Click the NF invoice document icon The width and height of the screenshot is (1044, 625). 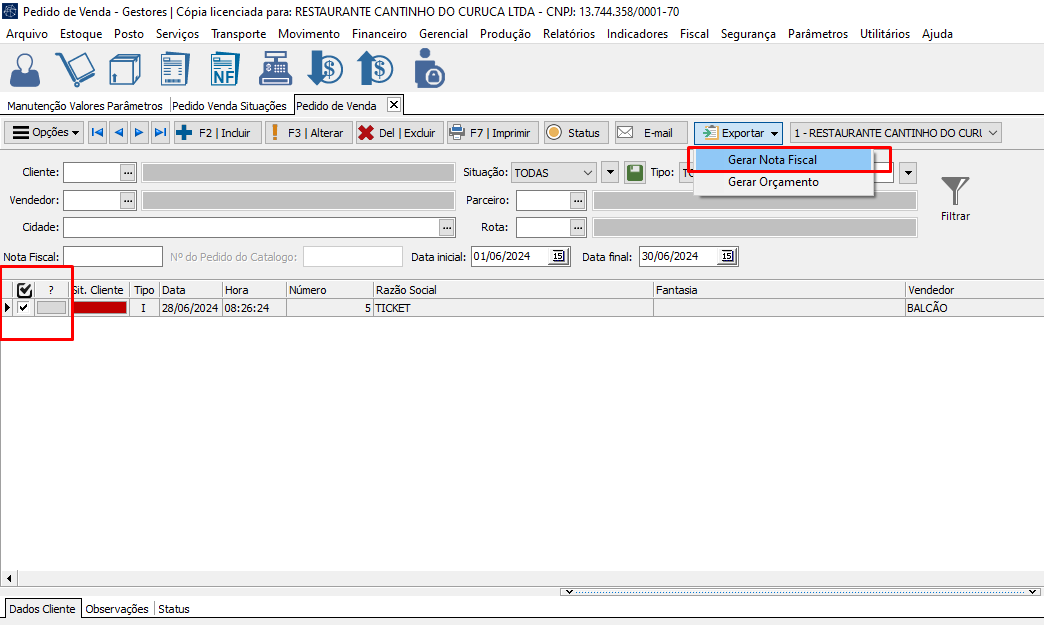[226, 69]
